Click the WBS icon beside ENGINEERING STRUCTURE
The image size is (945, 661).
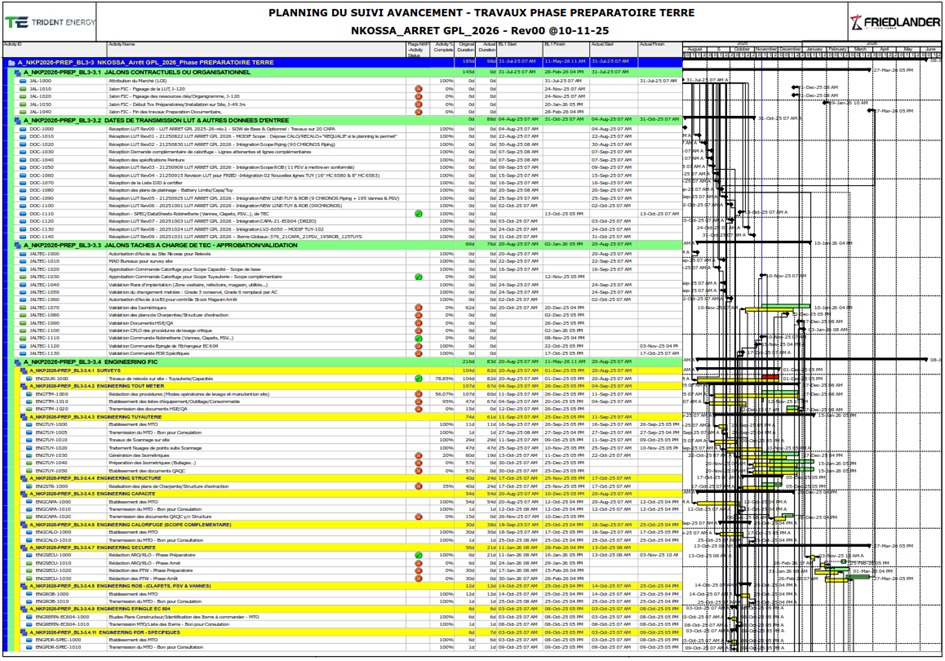(x=24, y=478)
